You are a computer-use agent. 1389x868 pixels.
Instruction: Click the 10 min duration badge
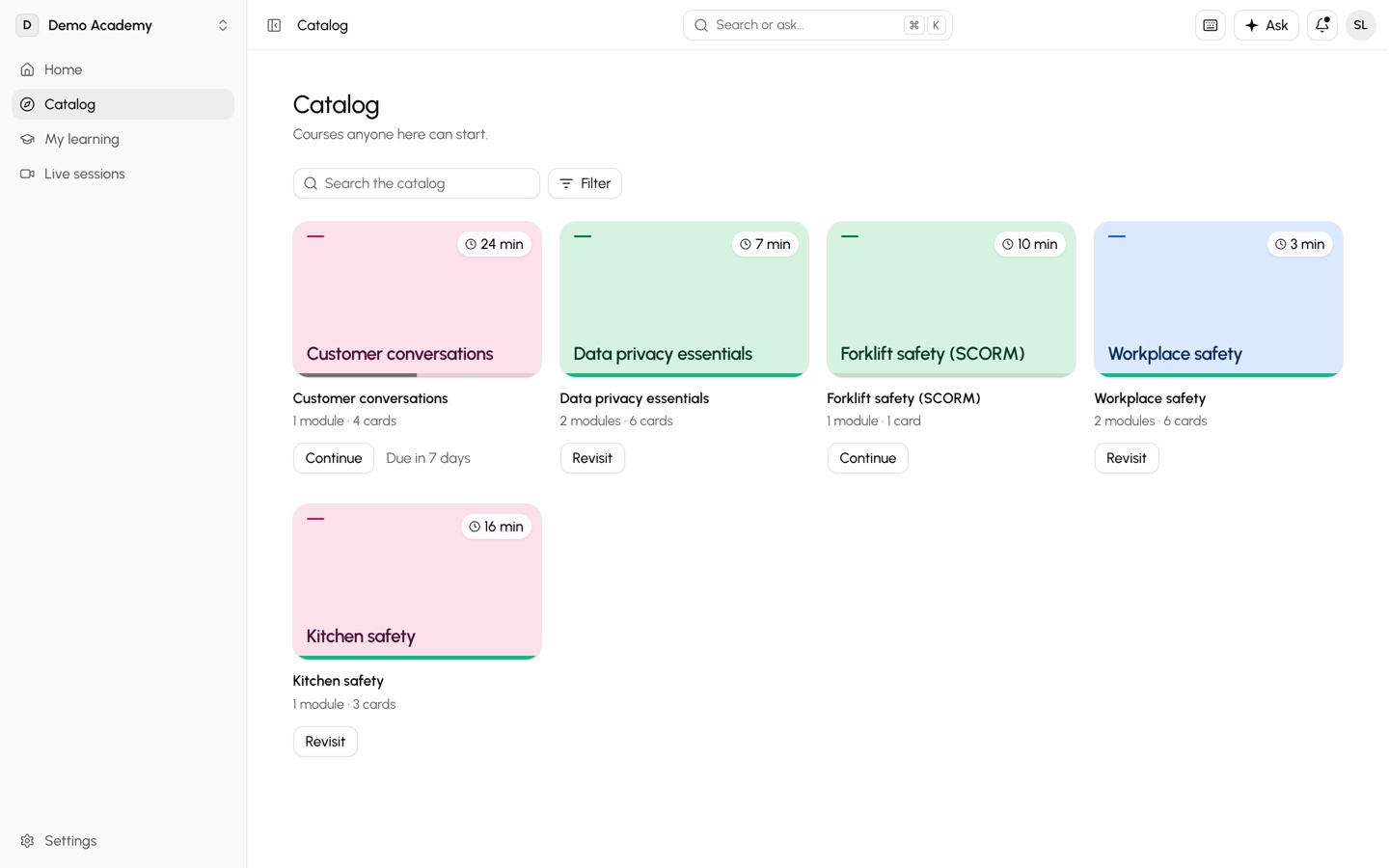point(1029,244)
